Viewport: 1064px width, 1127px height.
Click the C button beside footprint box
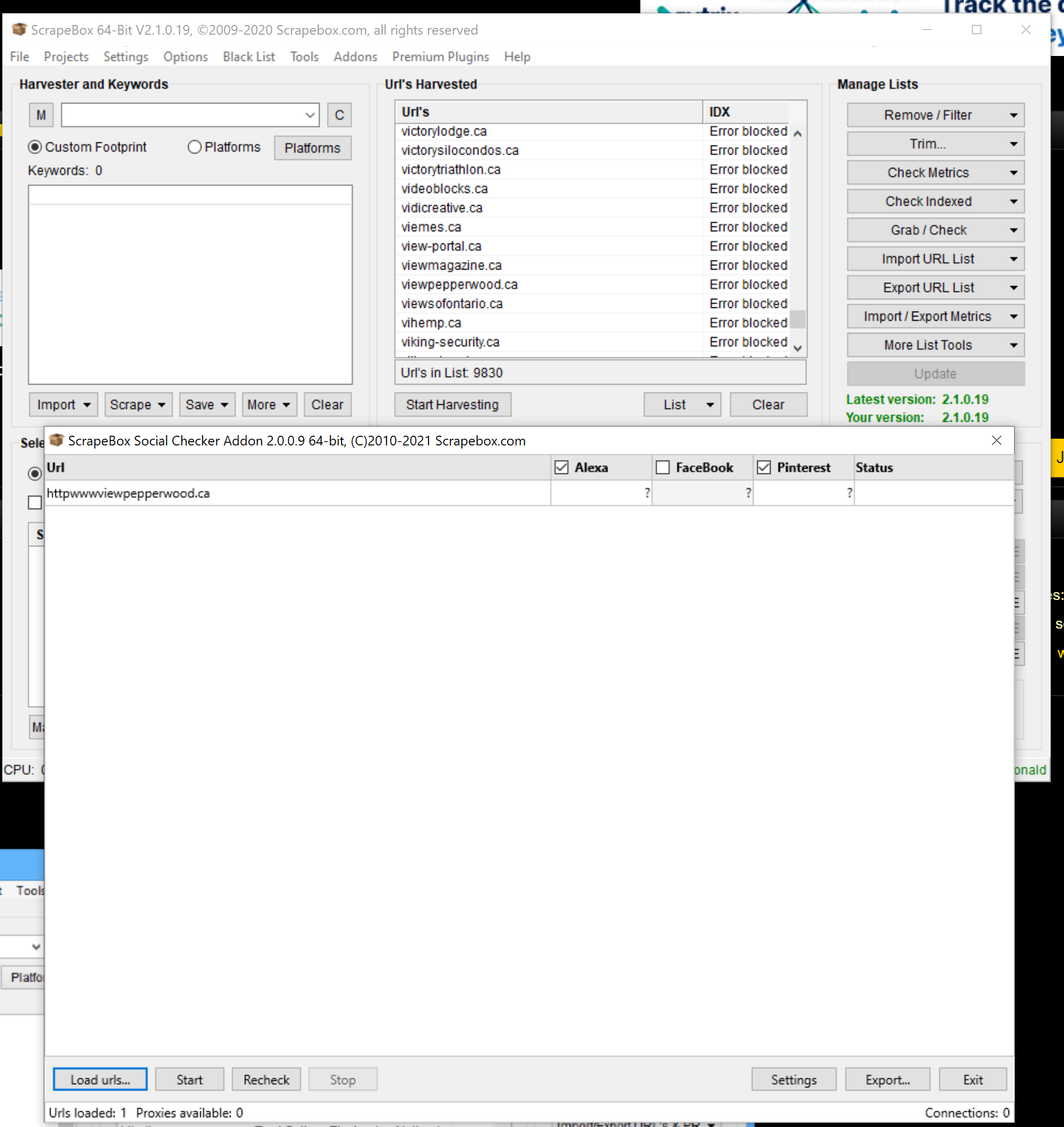click(340, 115)
